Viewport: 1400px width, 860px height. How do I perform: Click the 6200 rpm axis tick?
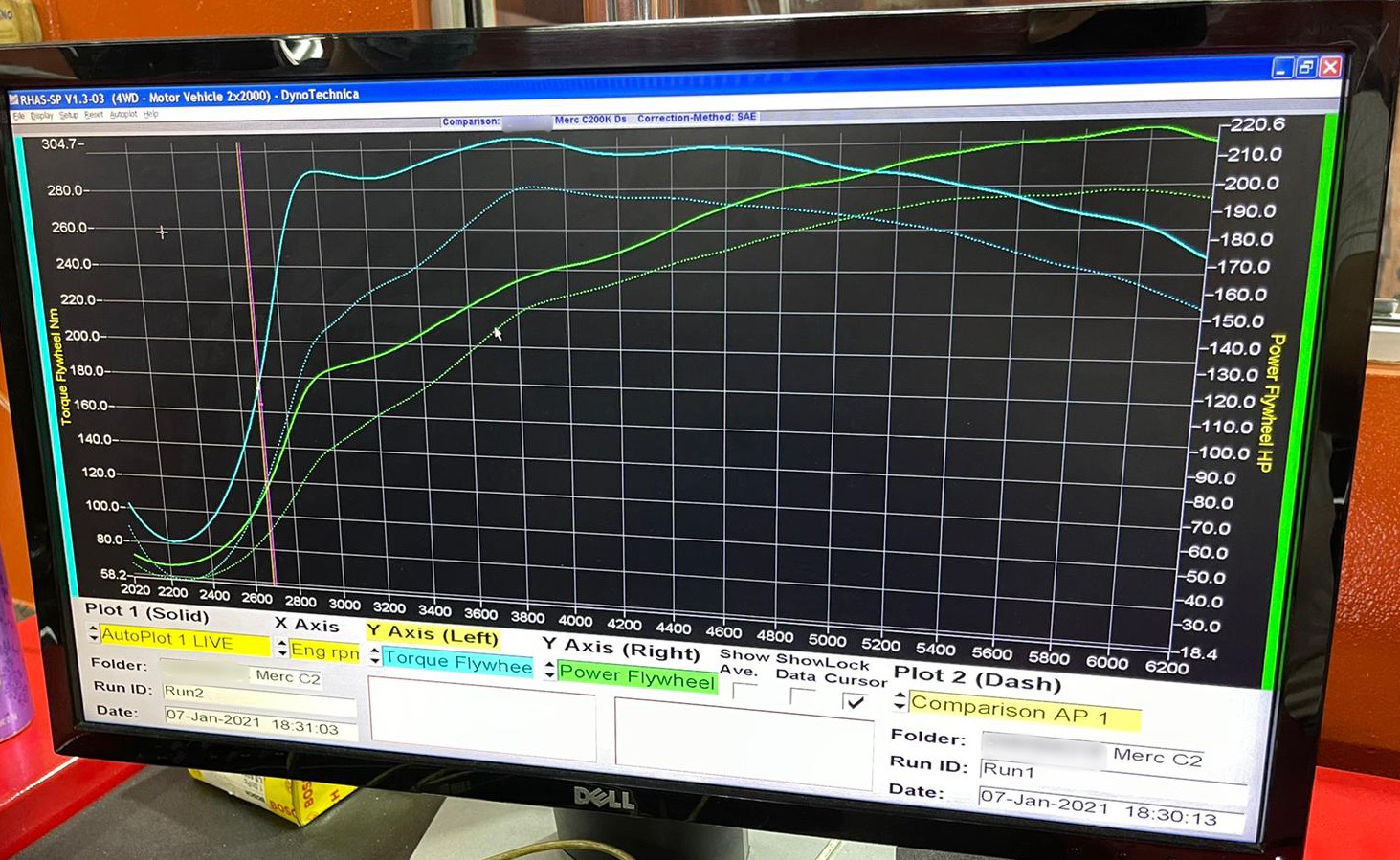pos(1167,667)
